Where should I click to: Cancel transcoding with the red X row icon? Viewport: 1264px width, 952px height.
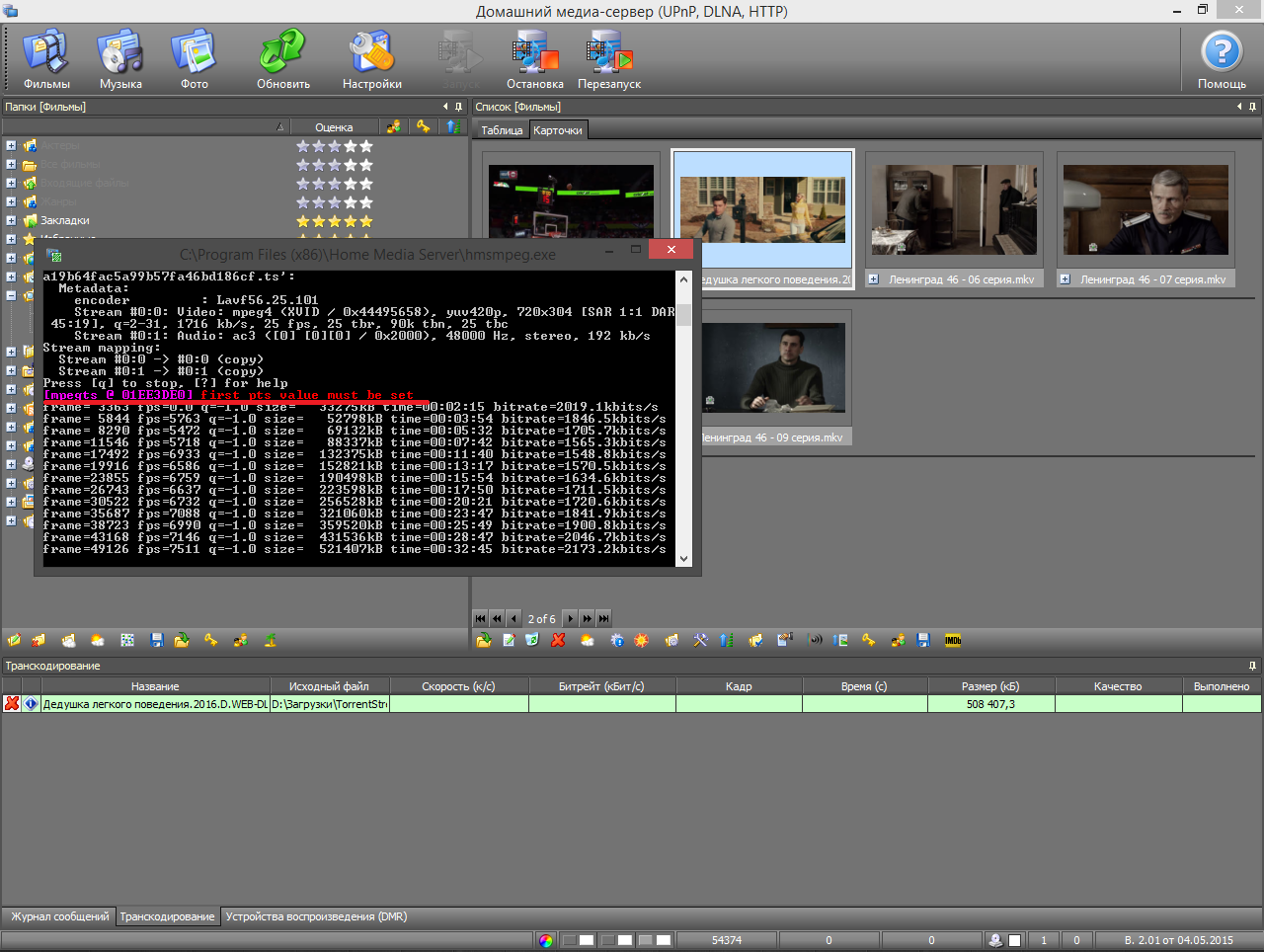tap(12, 704)
